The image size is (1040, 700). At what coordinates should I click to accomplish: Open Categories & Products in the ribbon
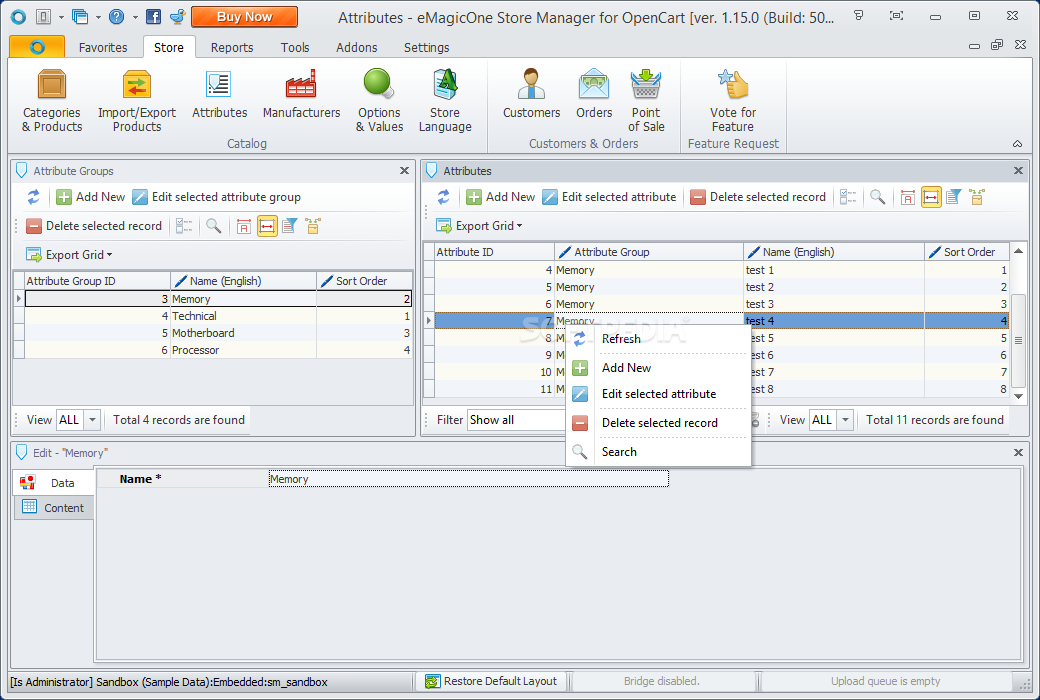(52, 101)
